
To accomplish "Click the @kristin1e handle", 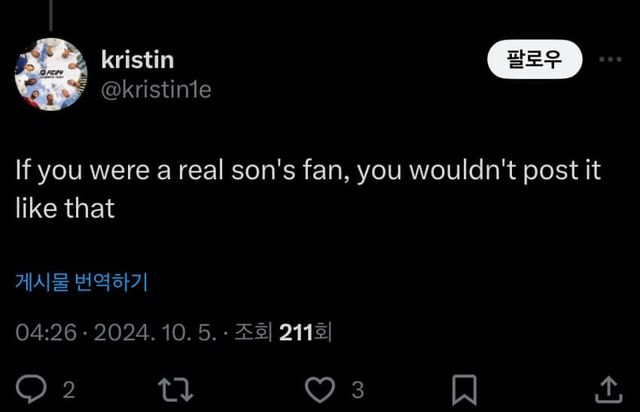I will (156, 89).
